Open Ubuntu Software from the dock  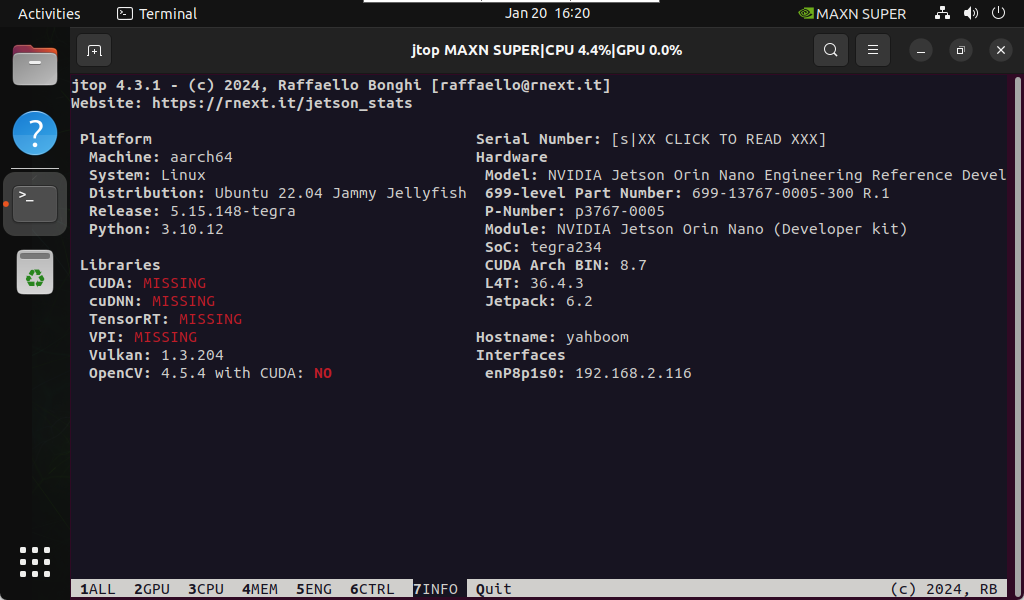(x=35, y=272)
